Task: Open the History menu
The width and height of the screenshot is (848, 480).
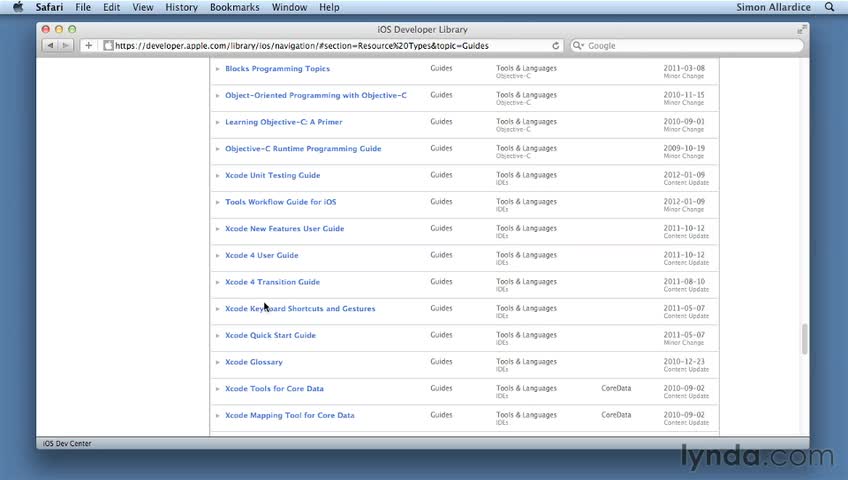Action: coord(181,7)
